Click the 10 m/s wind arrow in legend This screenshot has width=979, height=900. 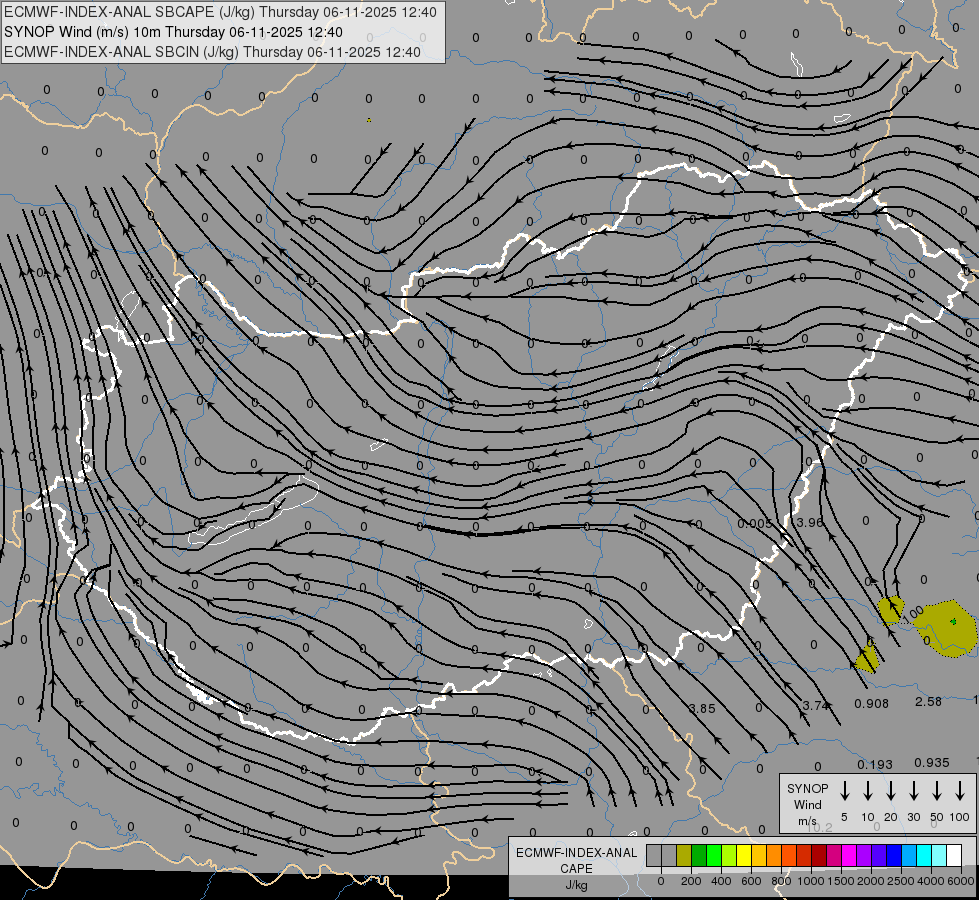(x=868, y=790)
